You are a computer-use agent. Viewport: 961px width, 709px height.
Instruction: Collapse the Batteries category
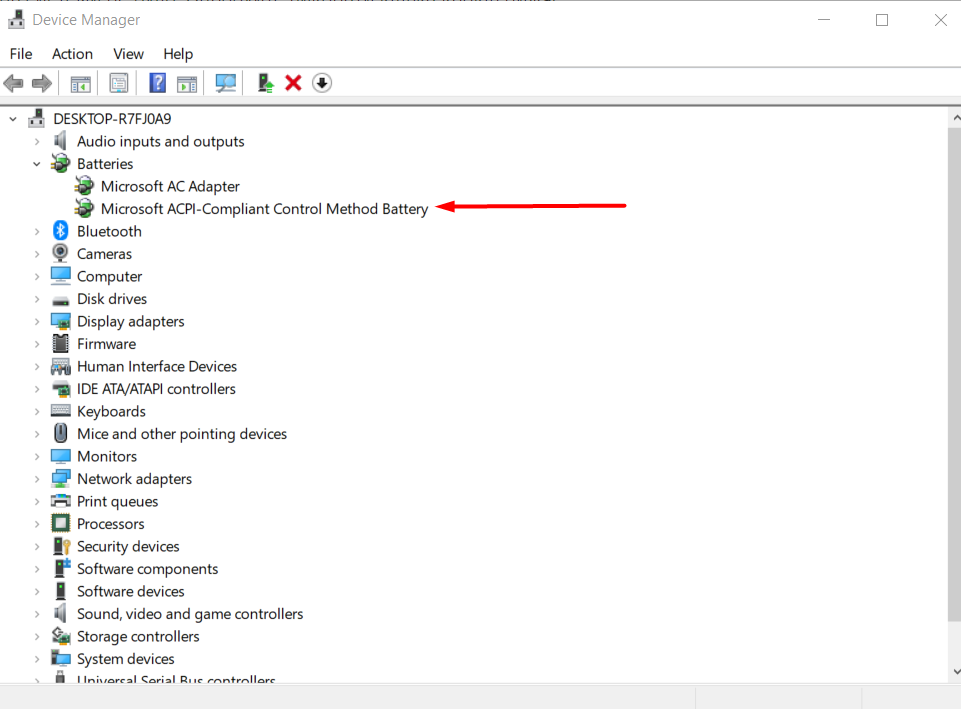pyautogui.click(x=37, y=164)
